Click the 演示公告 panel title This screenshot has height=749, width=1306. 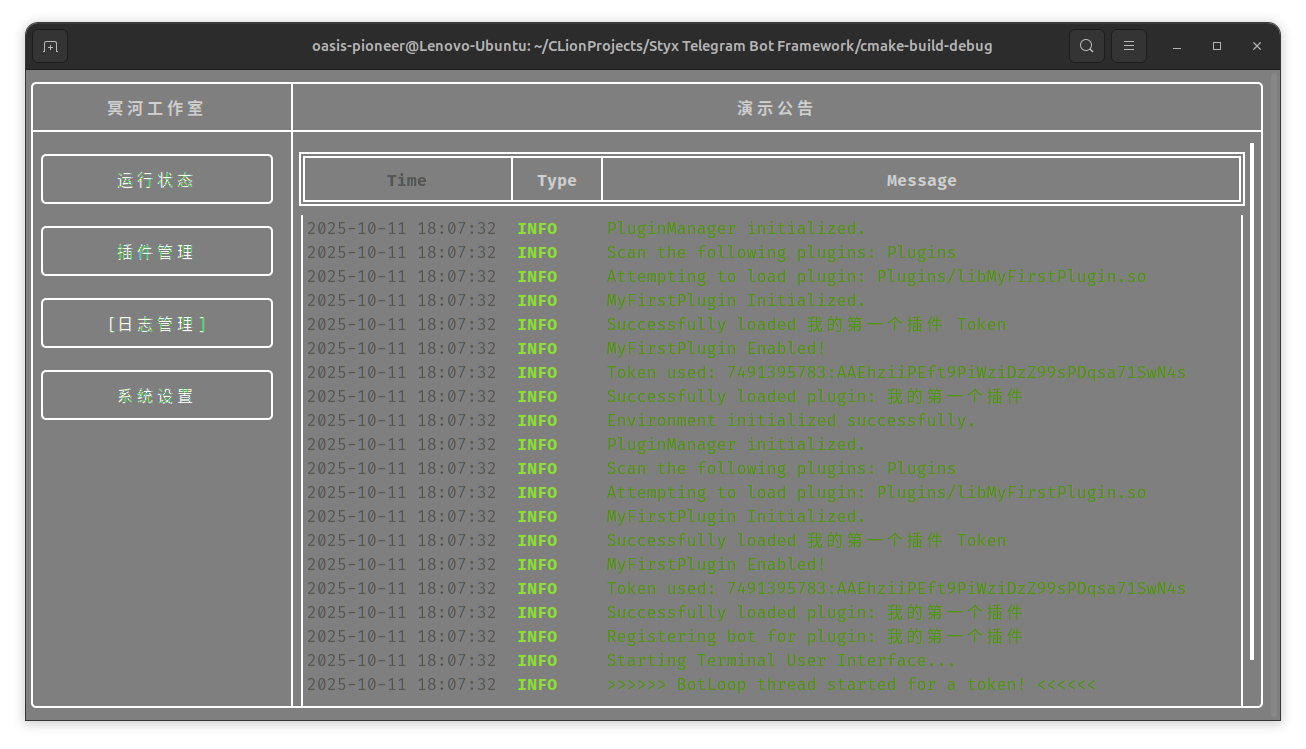(776, 108)
